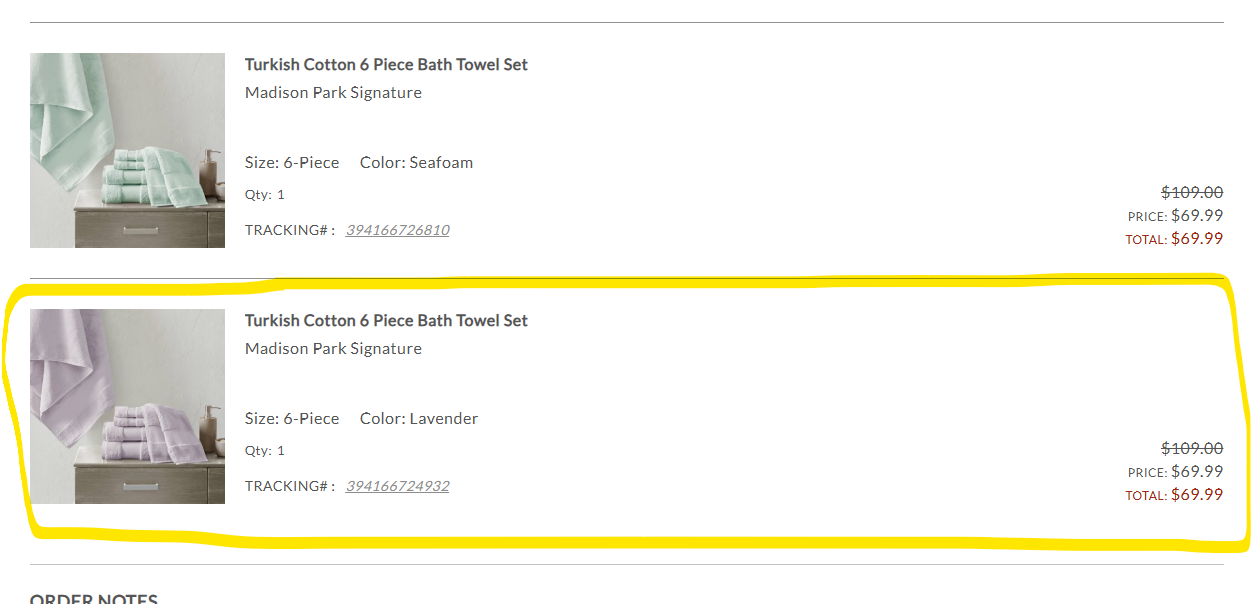Click the Color: Seafoam label
Viewport: 1255px width, 604px height.
pos(416,162)
